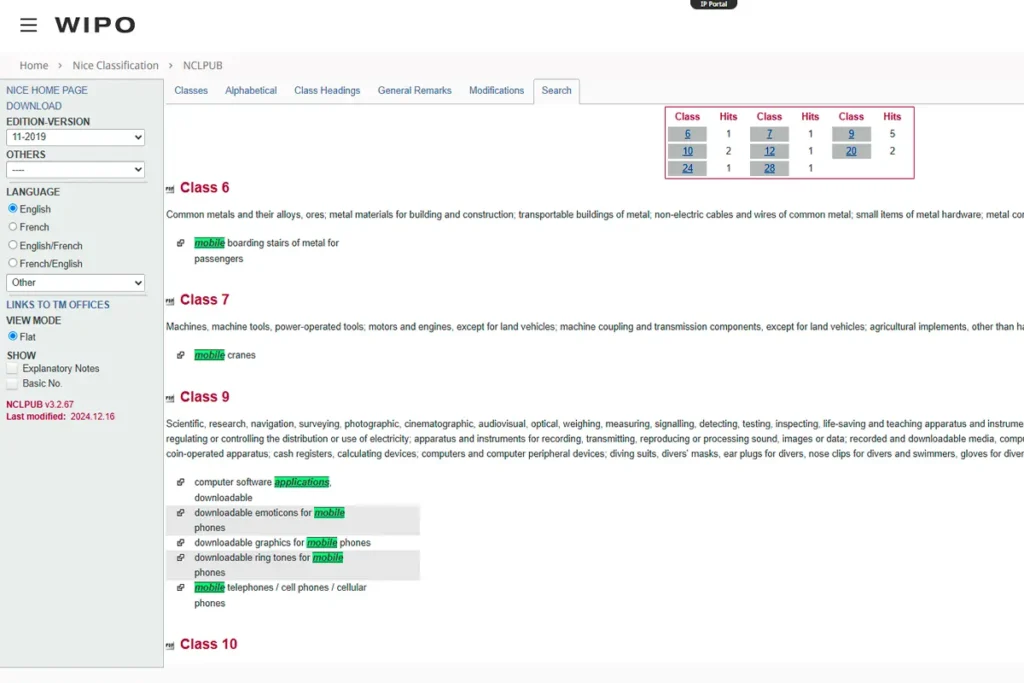This screenshot has width=1024, height=683.
Task: Open the Class Headings tab
Action: pyautogui.click(x=327, y=91)
